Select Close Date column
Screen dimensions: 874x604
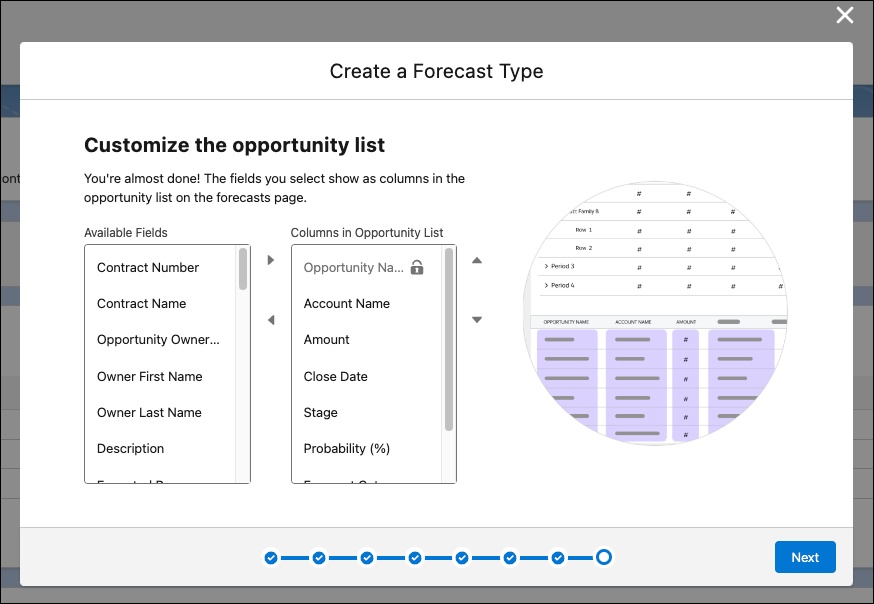point(367,377)
